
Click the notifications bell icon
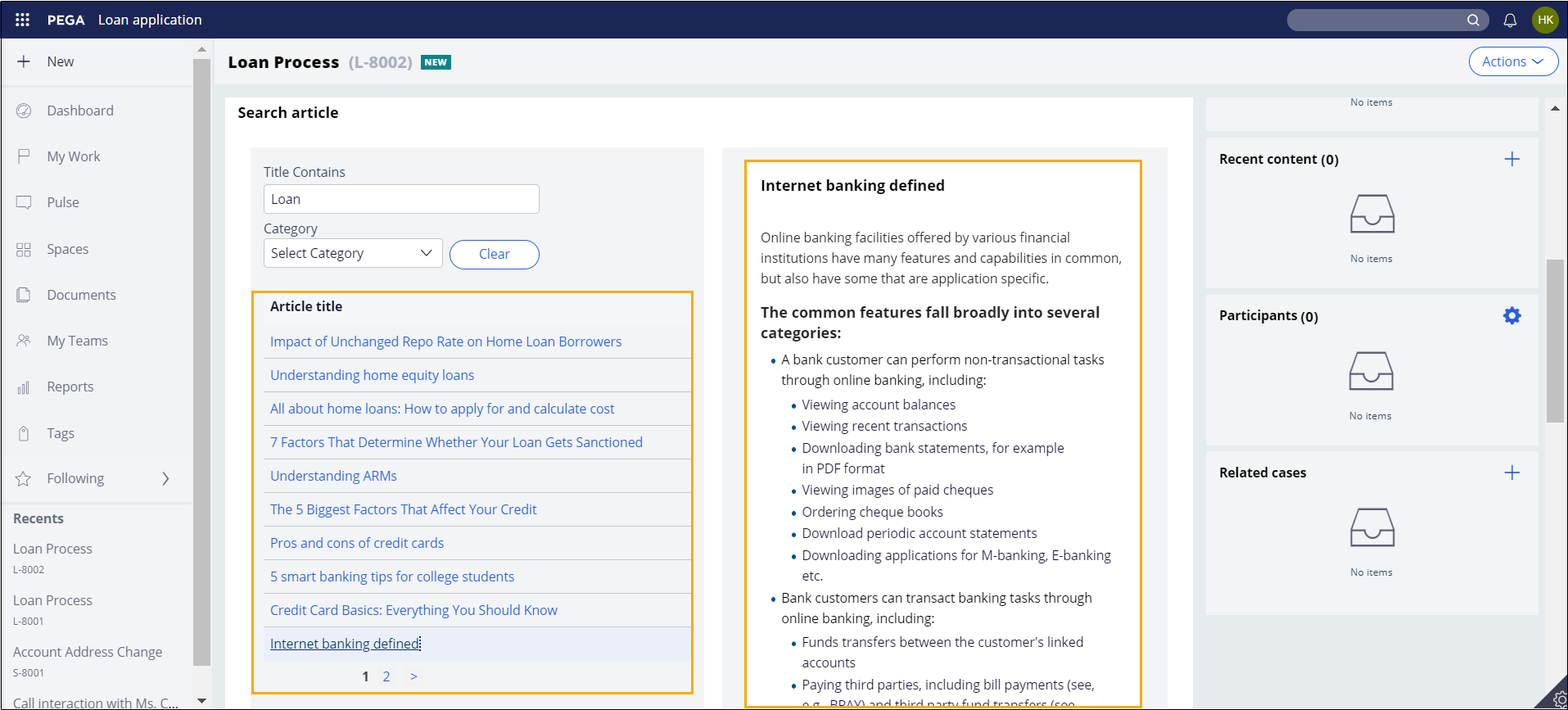1510,20
